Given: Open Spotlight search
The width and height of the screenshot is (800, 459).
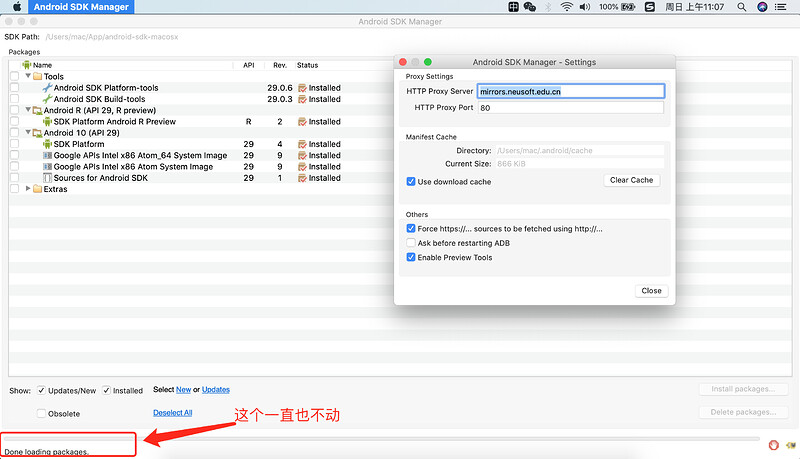Looking at the screenshot, I should [741, 7].
